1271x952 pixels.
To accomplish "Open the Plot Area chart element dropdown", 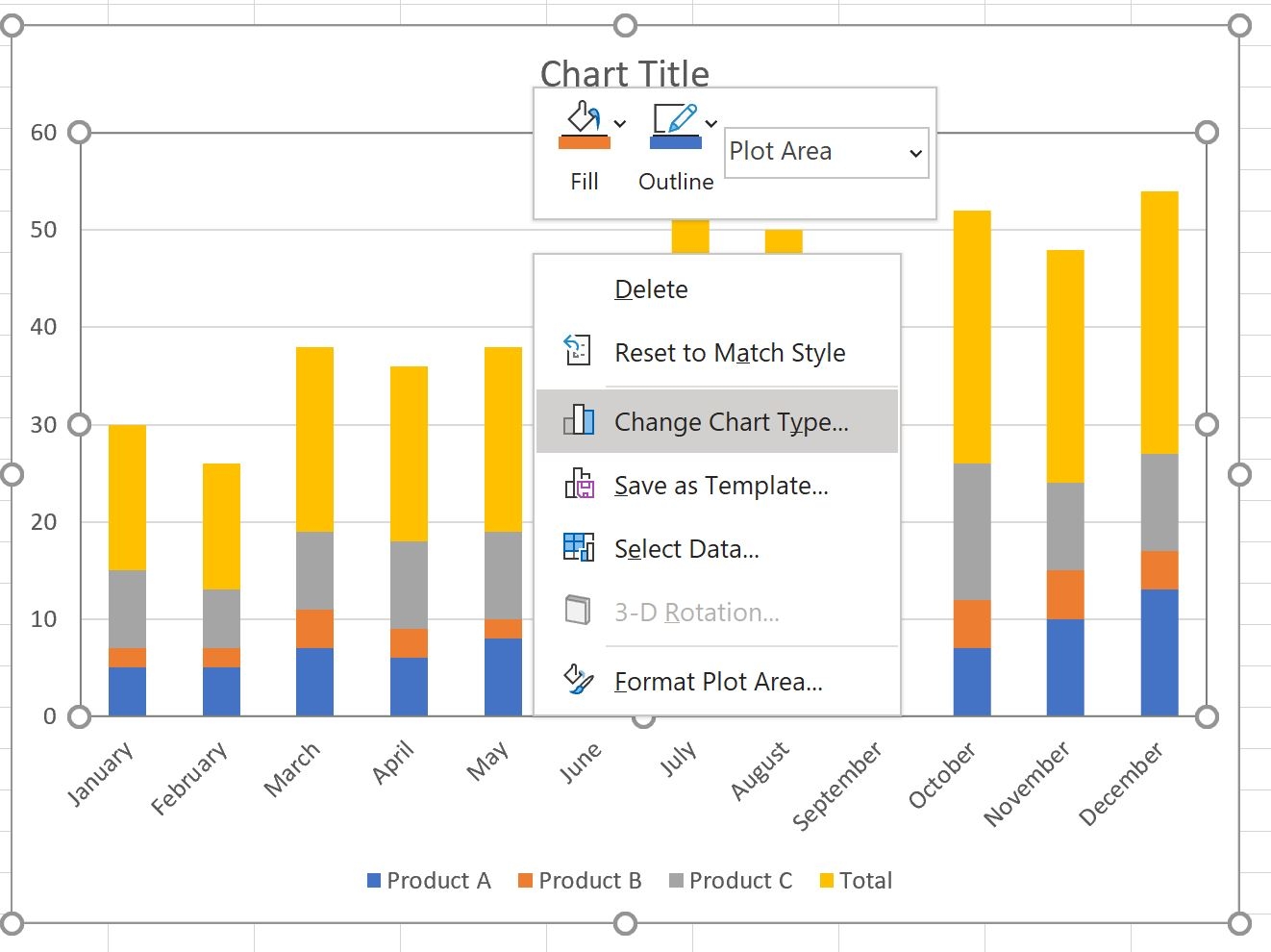I will pyautogui.click(x=915, y=153).
